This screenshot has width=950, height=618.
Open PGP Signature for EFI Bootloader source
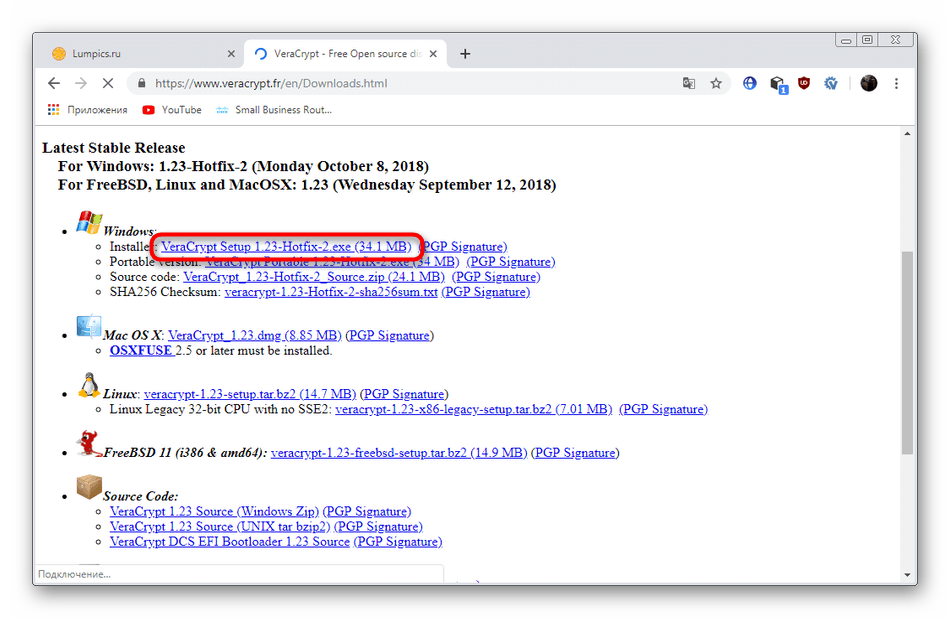pos(398,542)
